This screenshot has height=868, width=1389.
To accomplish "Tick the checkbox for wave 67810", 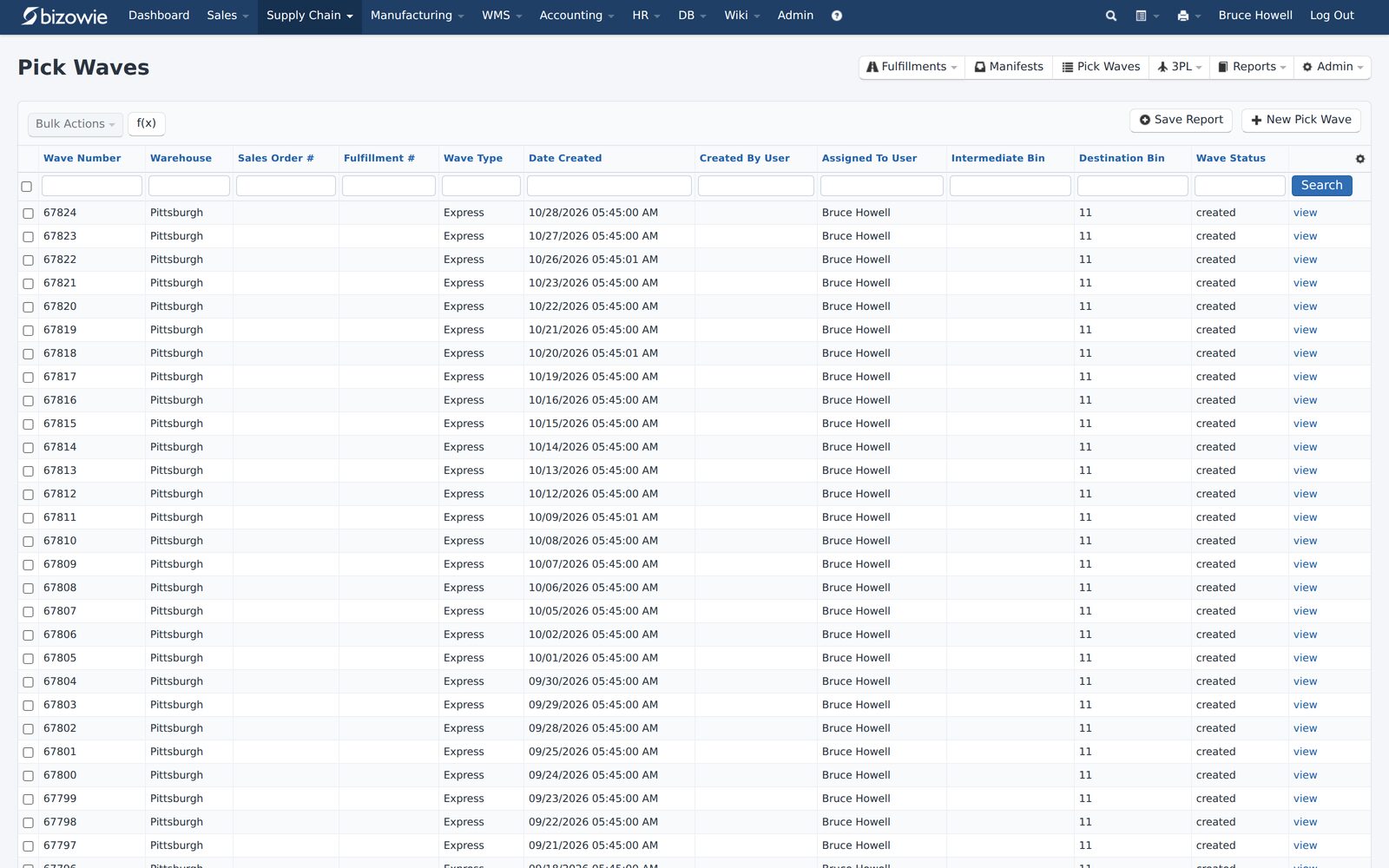I will coord(28,542).
